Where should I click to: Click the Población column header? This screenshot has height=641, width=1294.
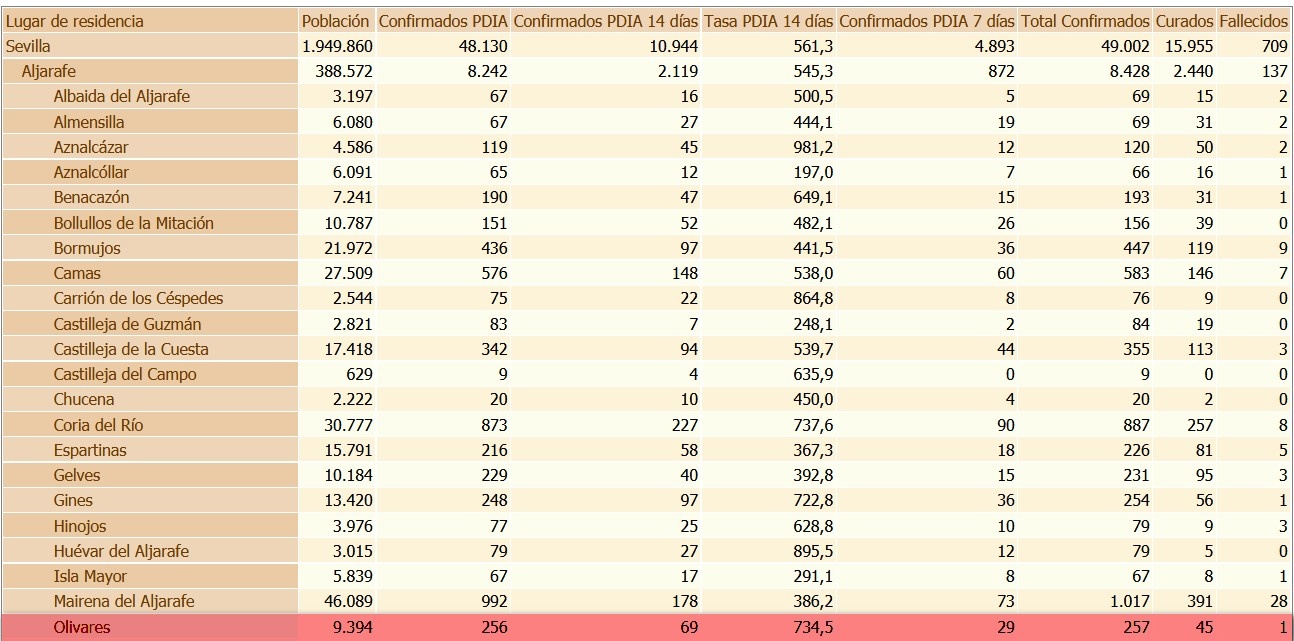(336, 21)
